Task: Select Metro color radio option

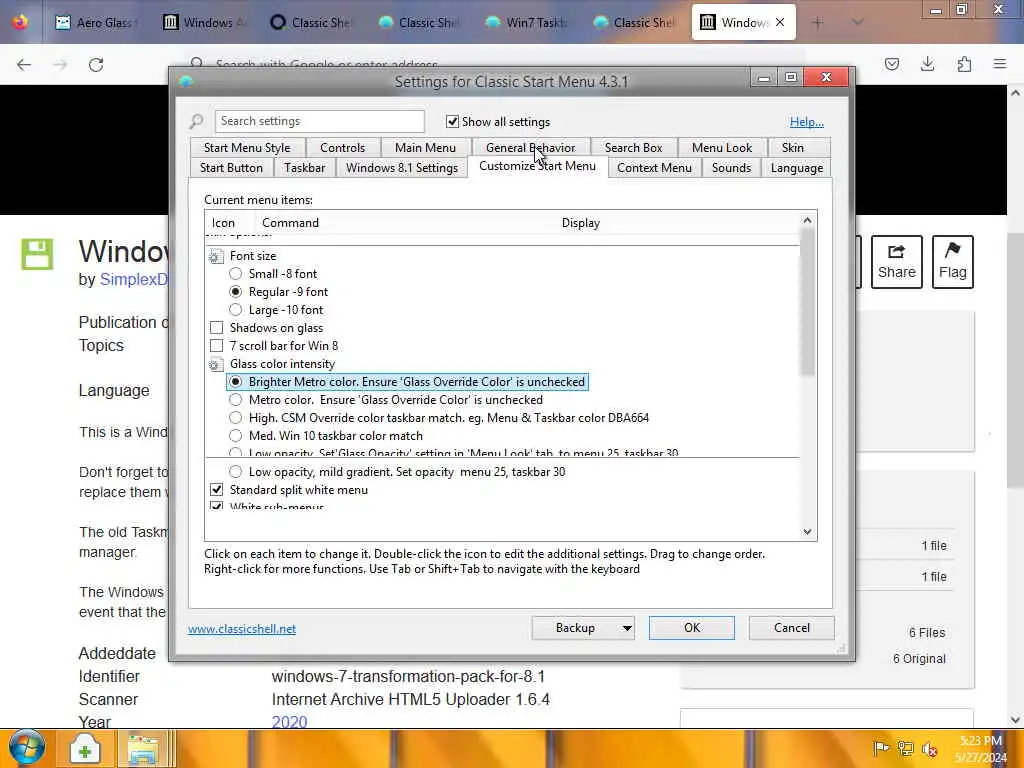Action: pyautogui.click(x=236, y=400)
